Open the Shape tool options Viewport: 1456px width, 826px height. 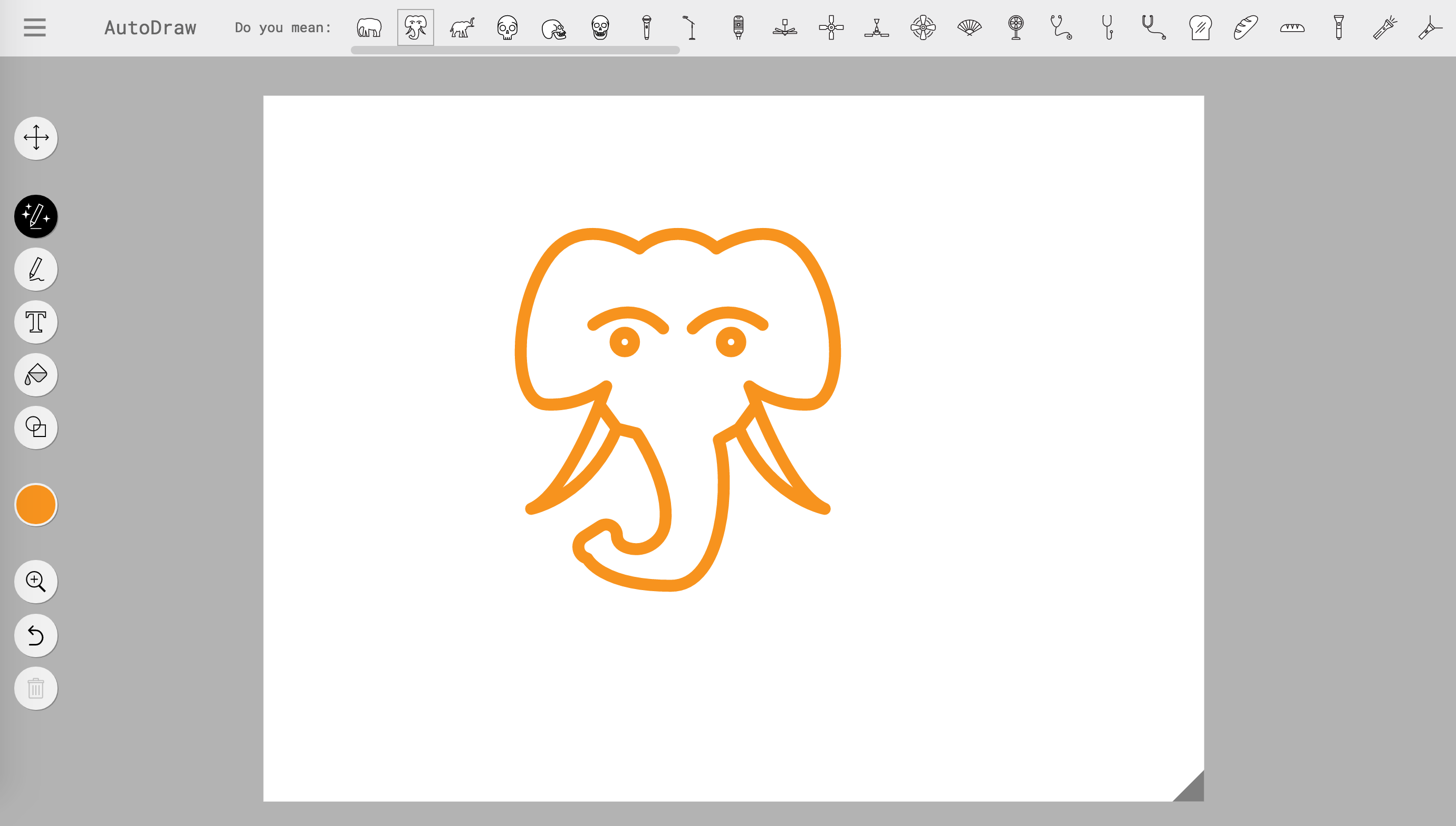(36, 427)
